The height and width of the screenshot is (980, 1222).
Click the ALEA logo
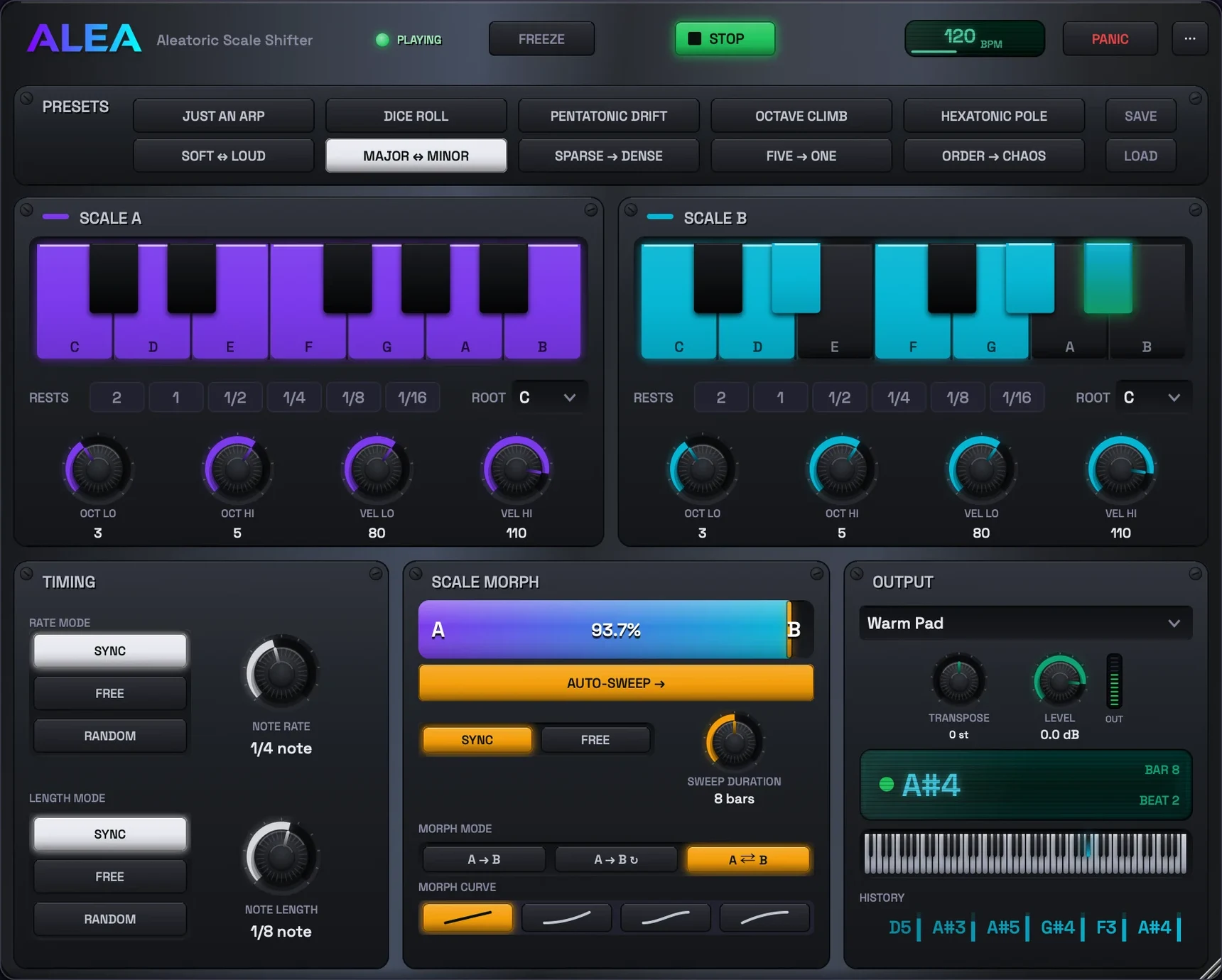coord(84,38)
